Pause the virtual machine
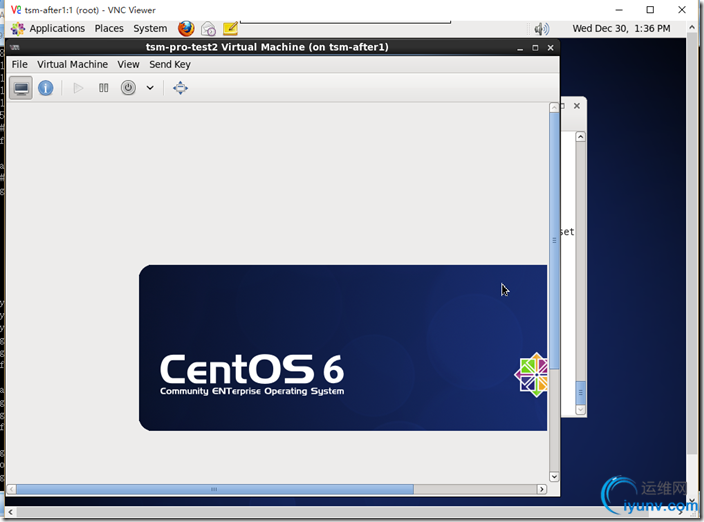 103,88
